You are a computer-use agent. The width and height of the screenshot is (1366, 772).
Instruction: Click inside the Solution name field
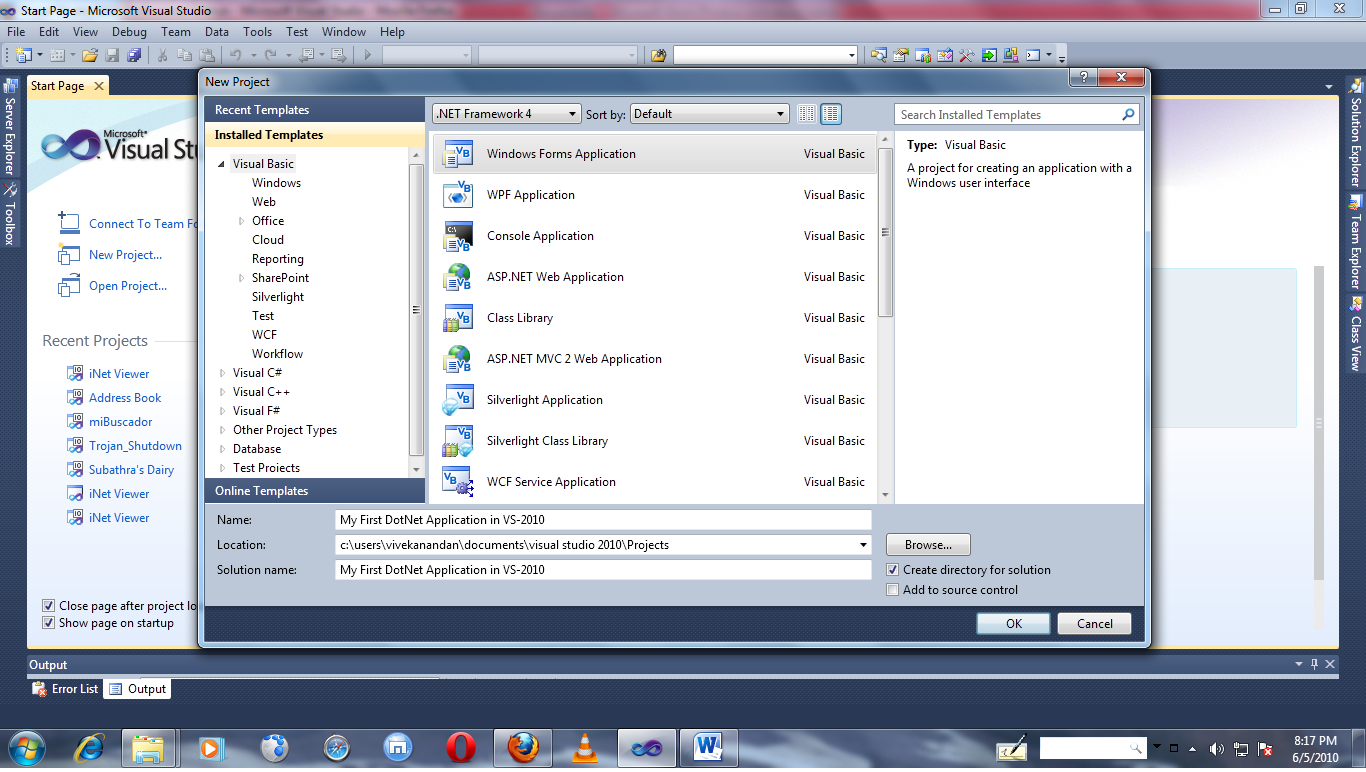tap(600, 569)
